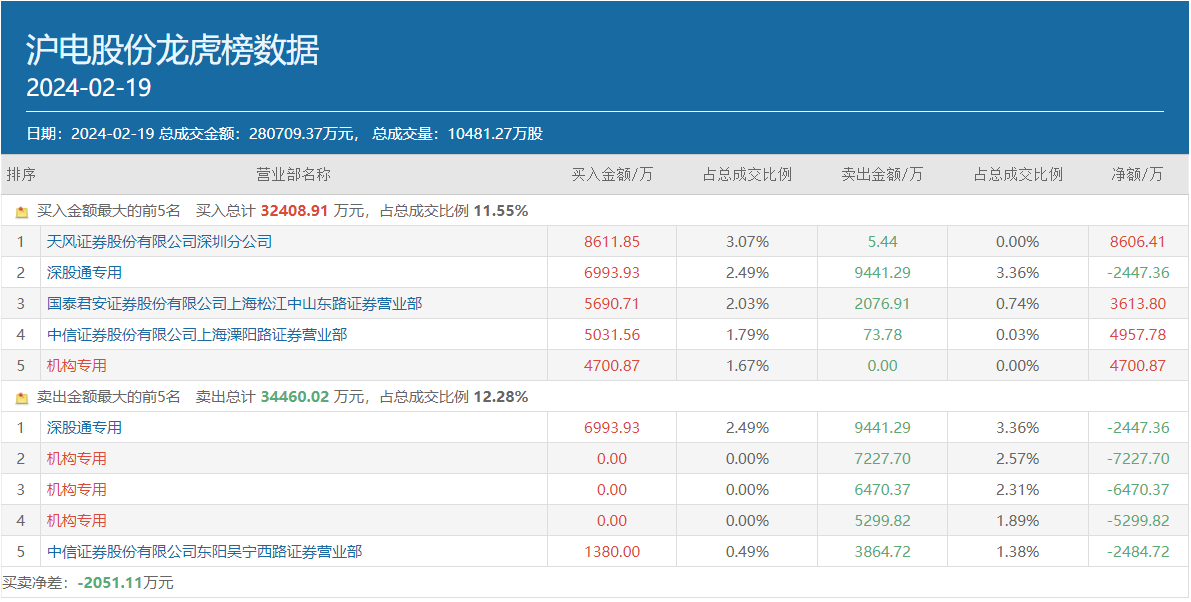The height and width of the screenshot is (602, 1191).
Task: Click the 排序 column header
Action: [21, 175]
